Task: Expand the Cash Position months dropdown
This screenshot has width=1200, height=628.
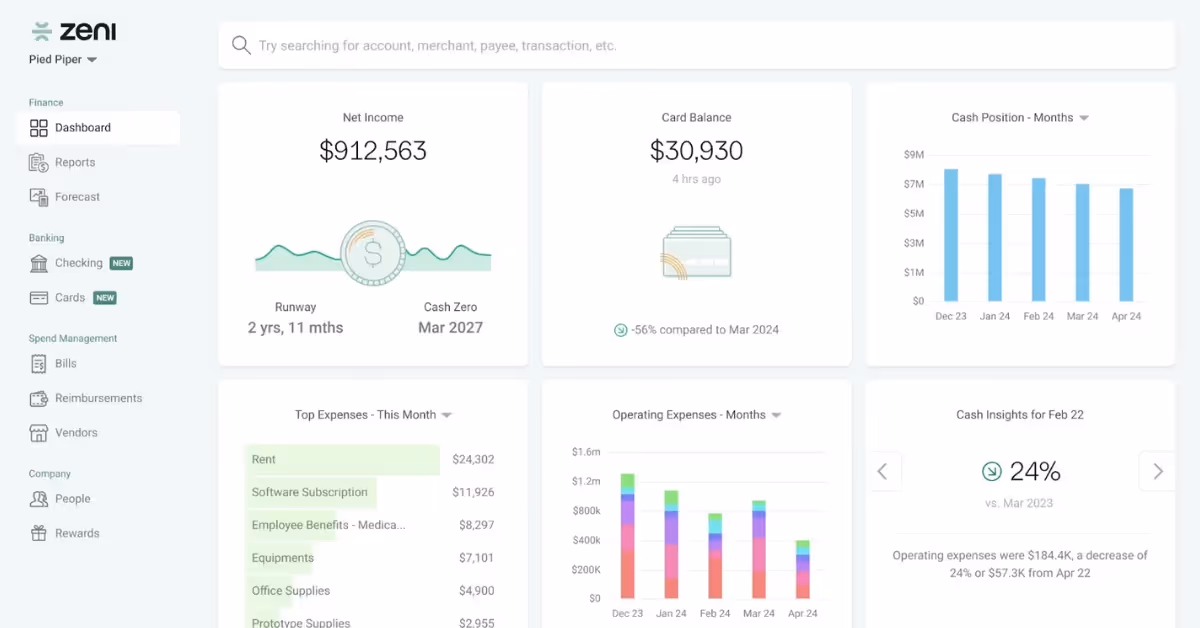Action: coord(1085,117)
